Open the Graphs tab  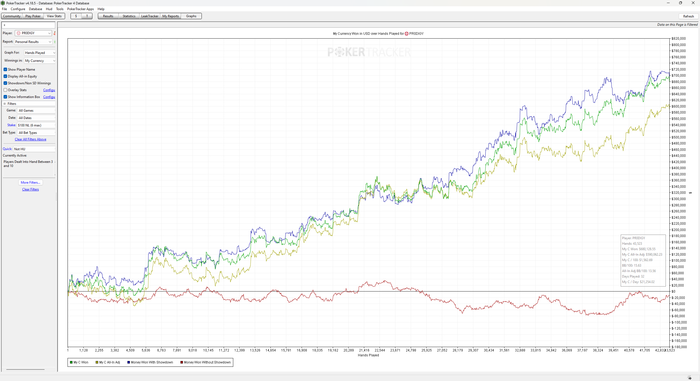pyautogui.click(x=191, y=16)
